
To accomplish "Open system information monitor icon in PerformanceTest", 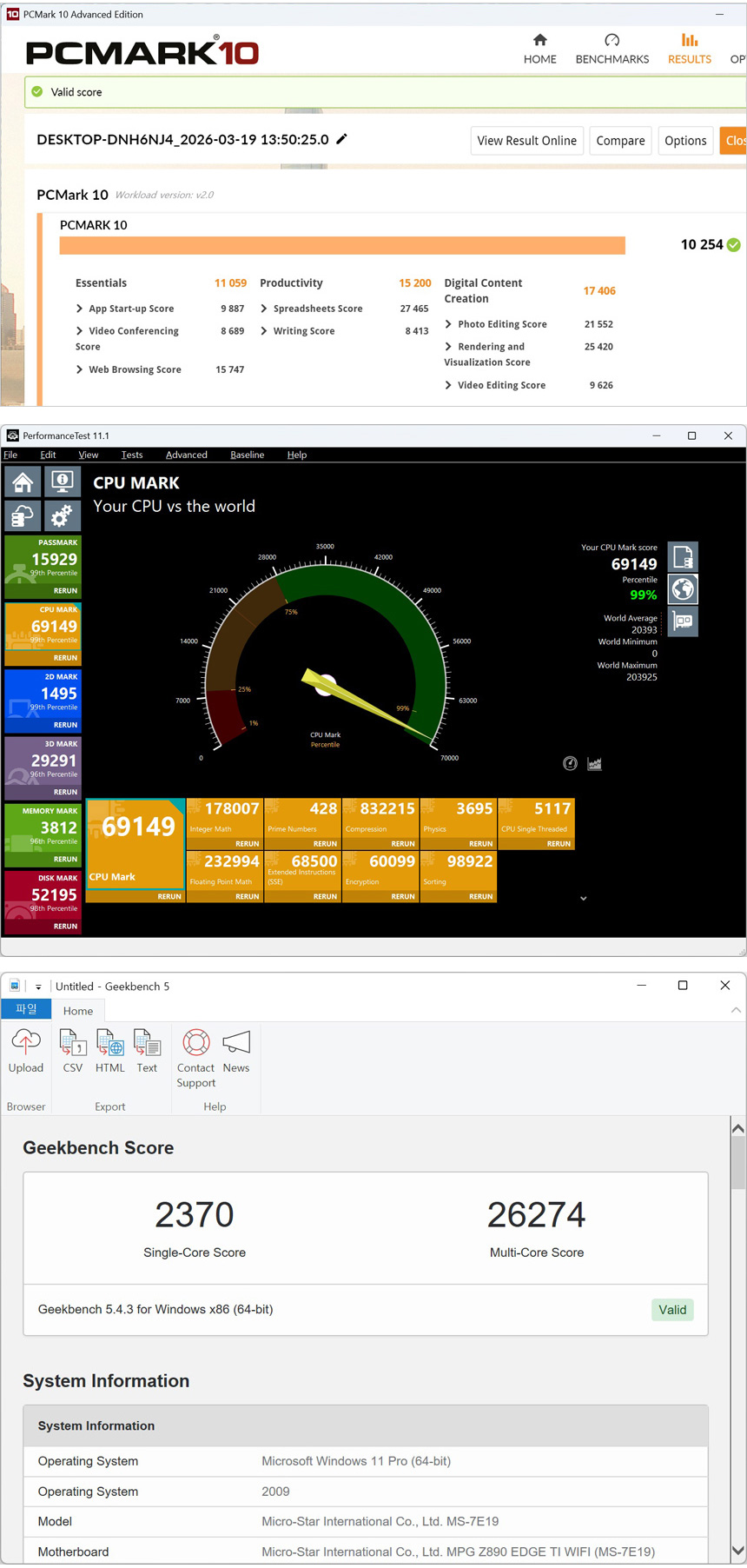I will pyautogui.click(x=62, y=482).
